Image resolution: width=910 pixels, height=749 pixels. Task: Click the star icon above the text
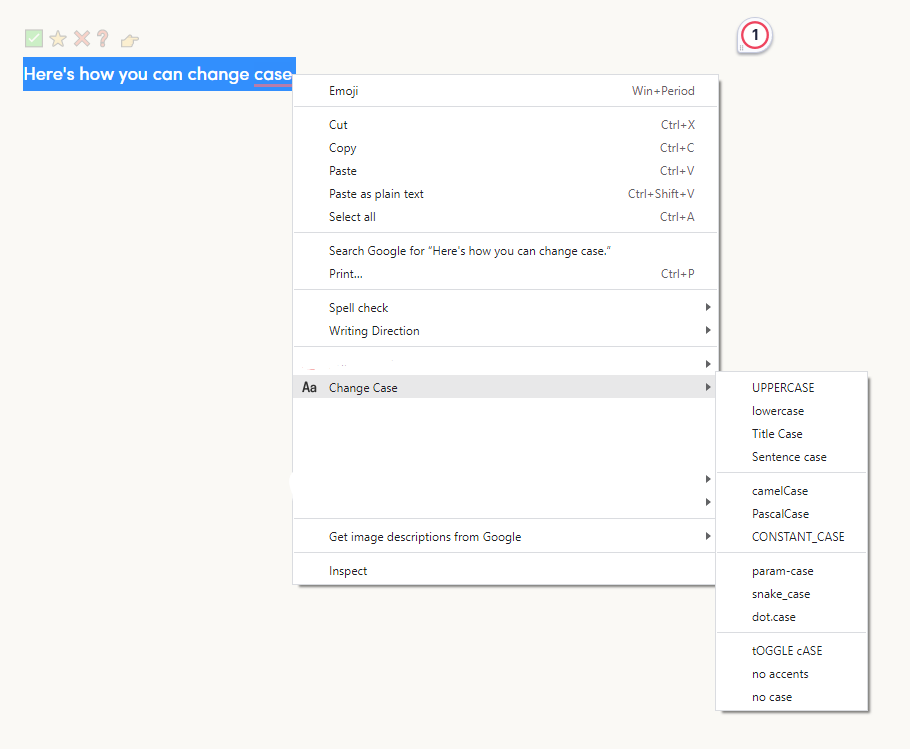tap(58, 39)
